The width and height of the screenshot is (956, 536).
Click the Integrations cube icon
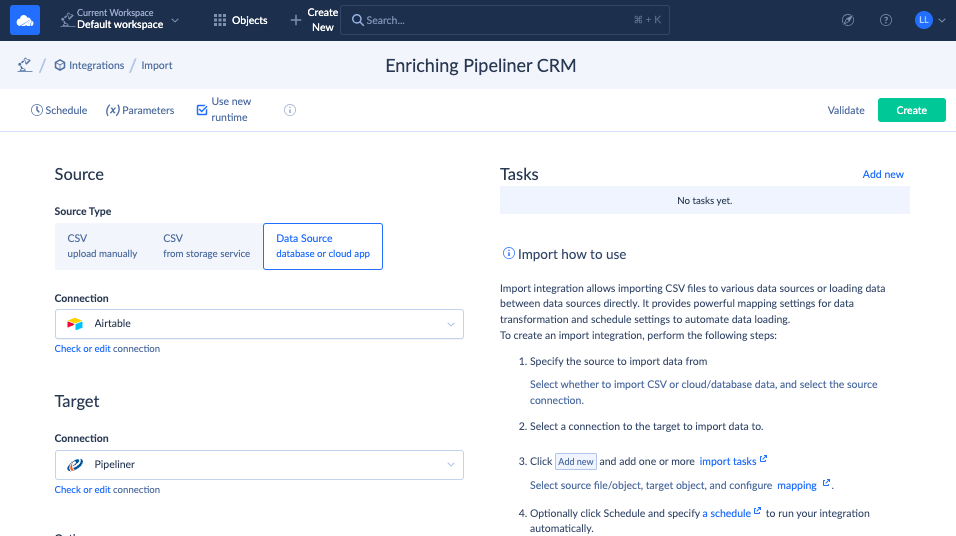pos(60,65)
